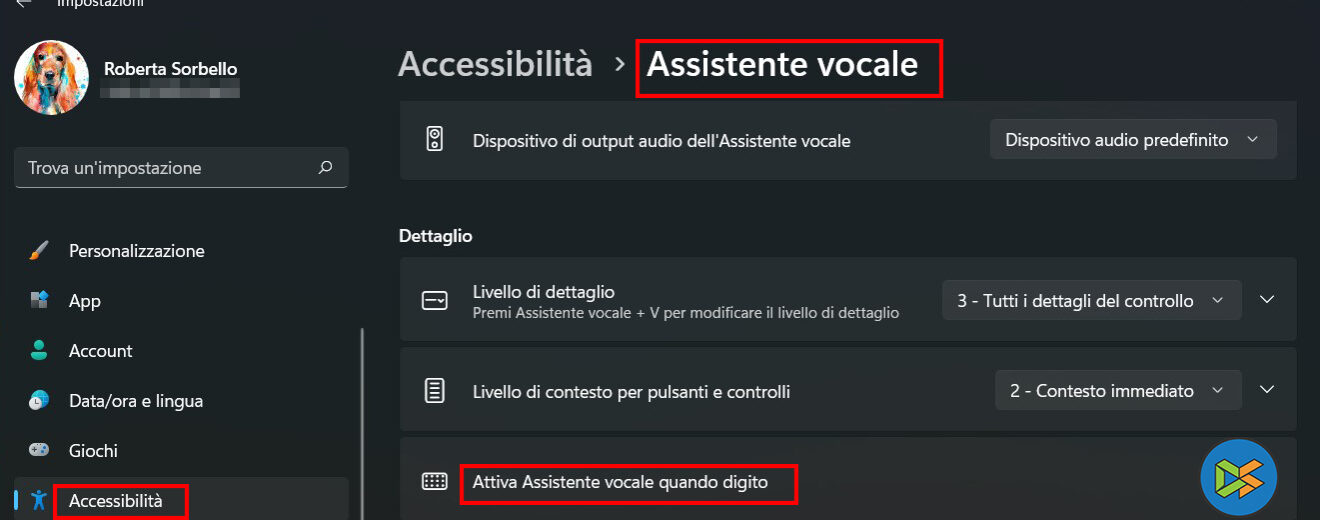1320x520 pixels.
Task: Click the back arrow icon
Action: click(24, 3)
